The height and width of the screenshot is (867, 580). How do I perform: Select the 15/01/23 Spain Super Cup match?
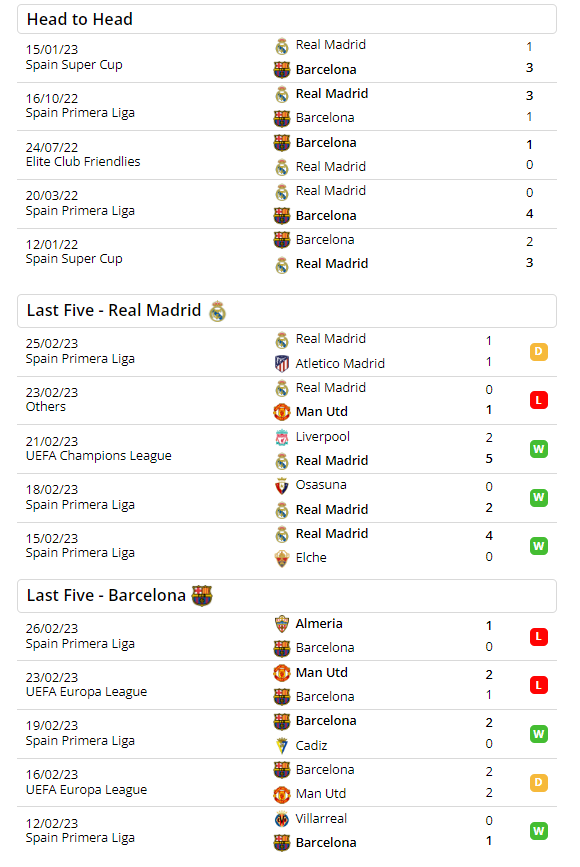[x=287, y=58]
